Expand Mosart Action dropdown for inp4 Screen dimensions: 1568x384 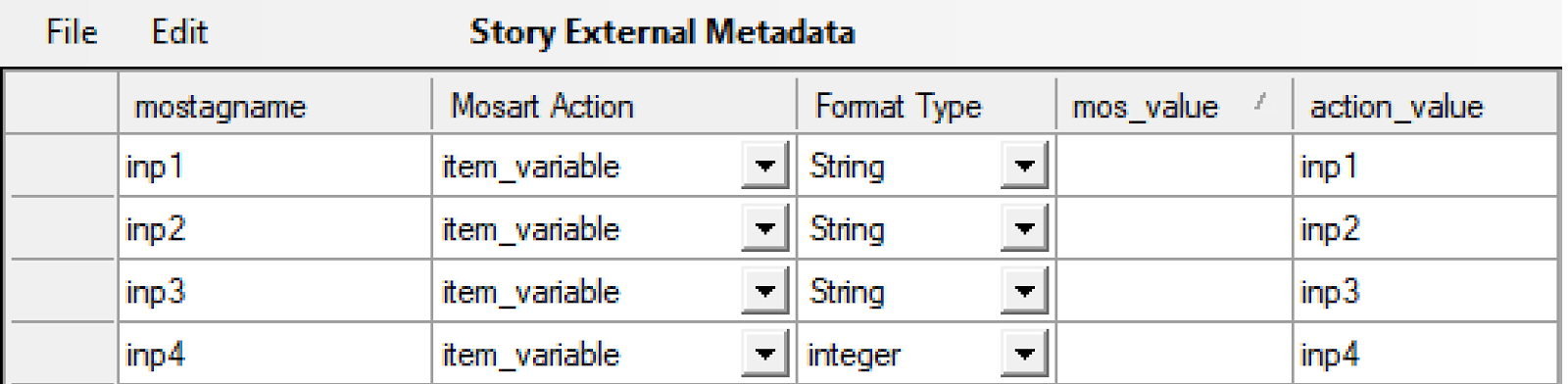(765, 354)
